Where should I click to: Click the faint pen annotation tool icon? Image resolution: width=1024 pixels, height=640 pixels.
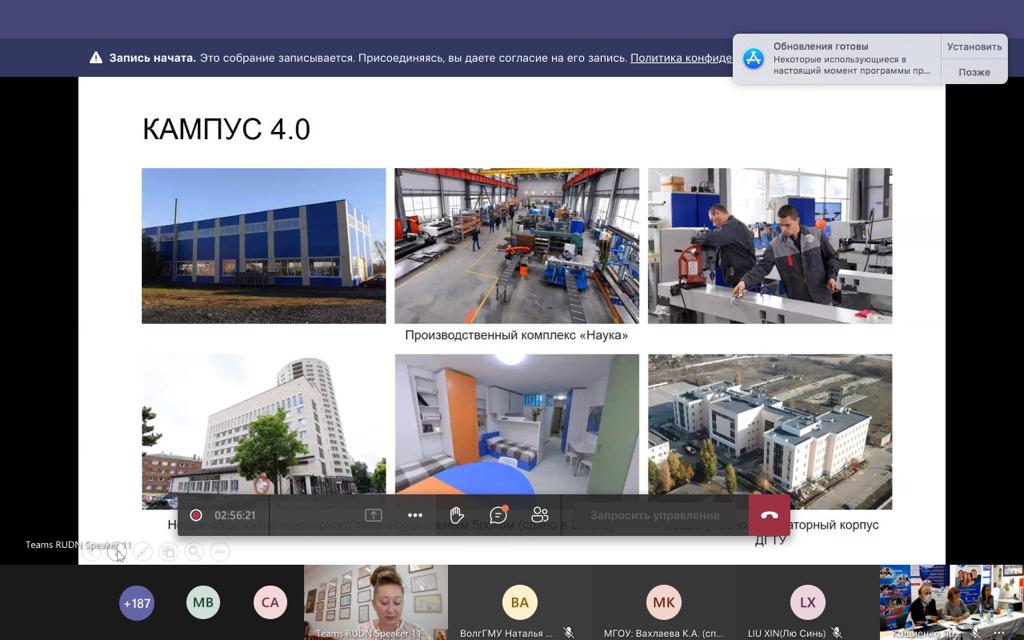coord(142,552)
